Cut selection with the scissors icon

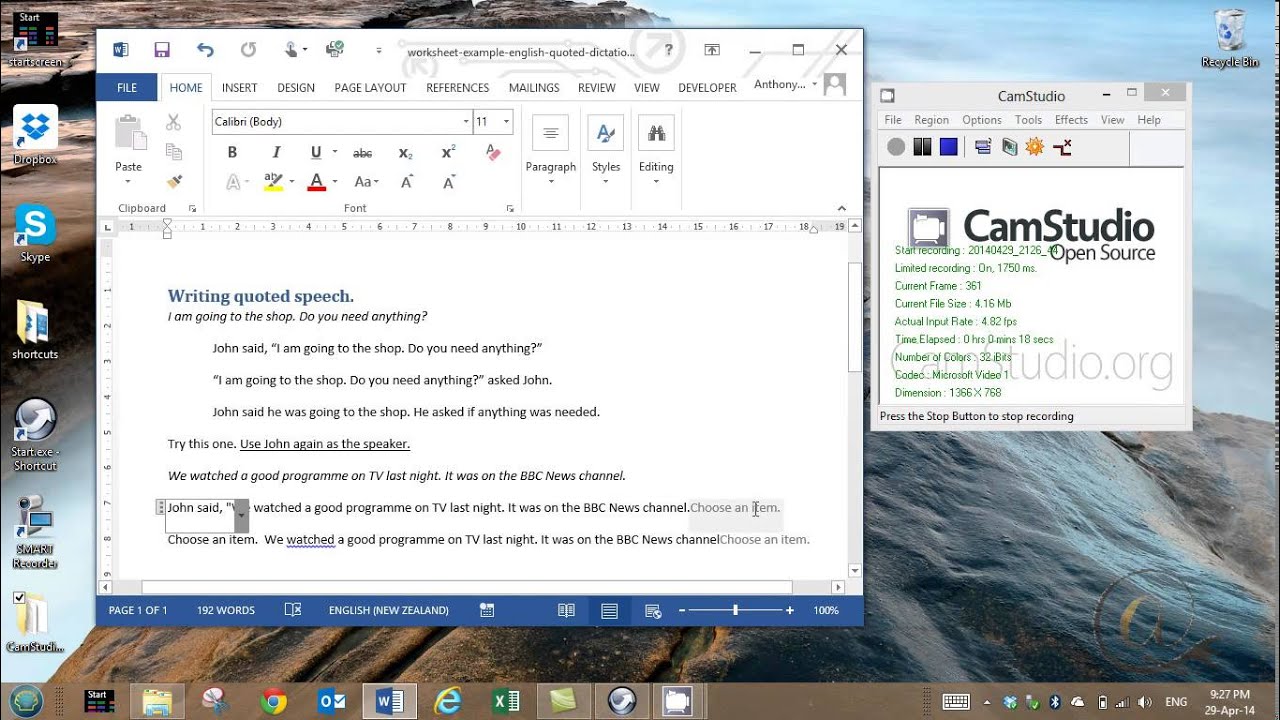[173, 122]
